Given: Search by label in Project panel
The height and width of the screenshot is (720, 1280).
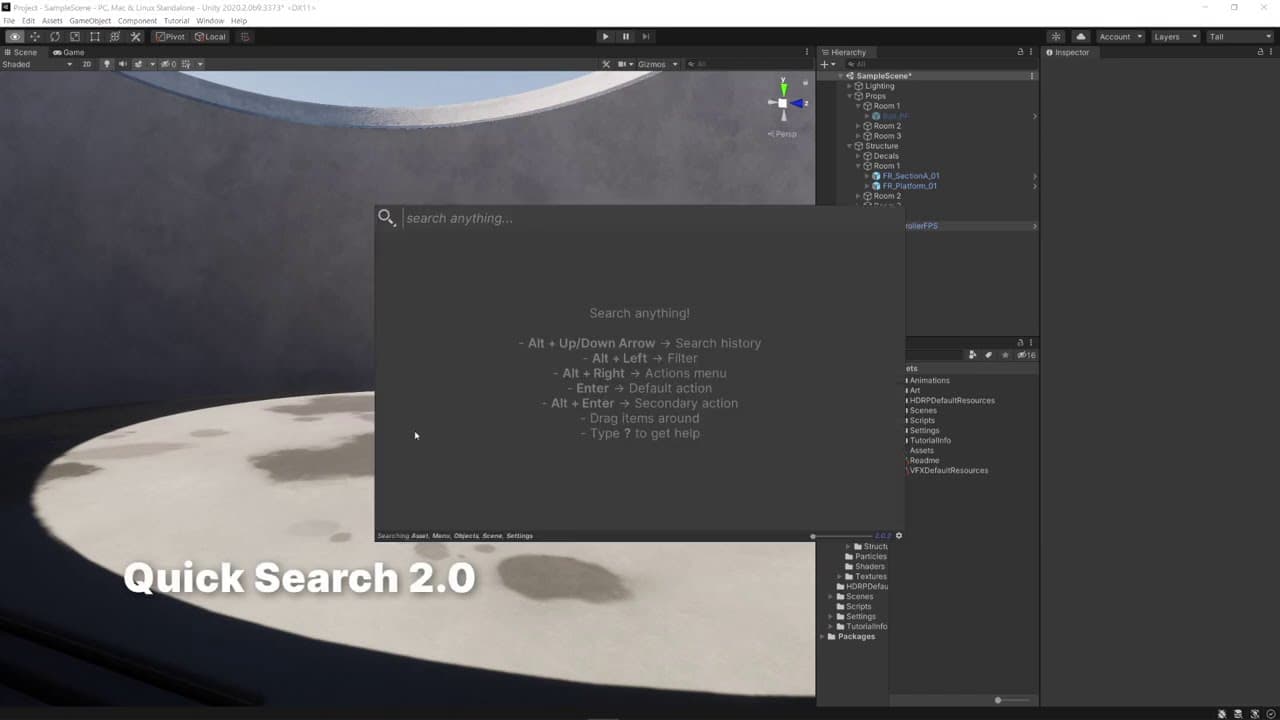Looking at the screenshot, I should point(989,355).
